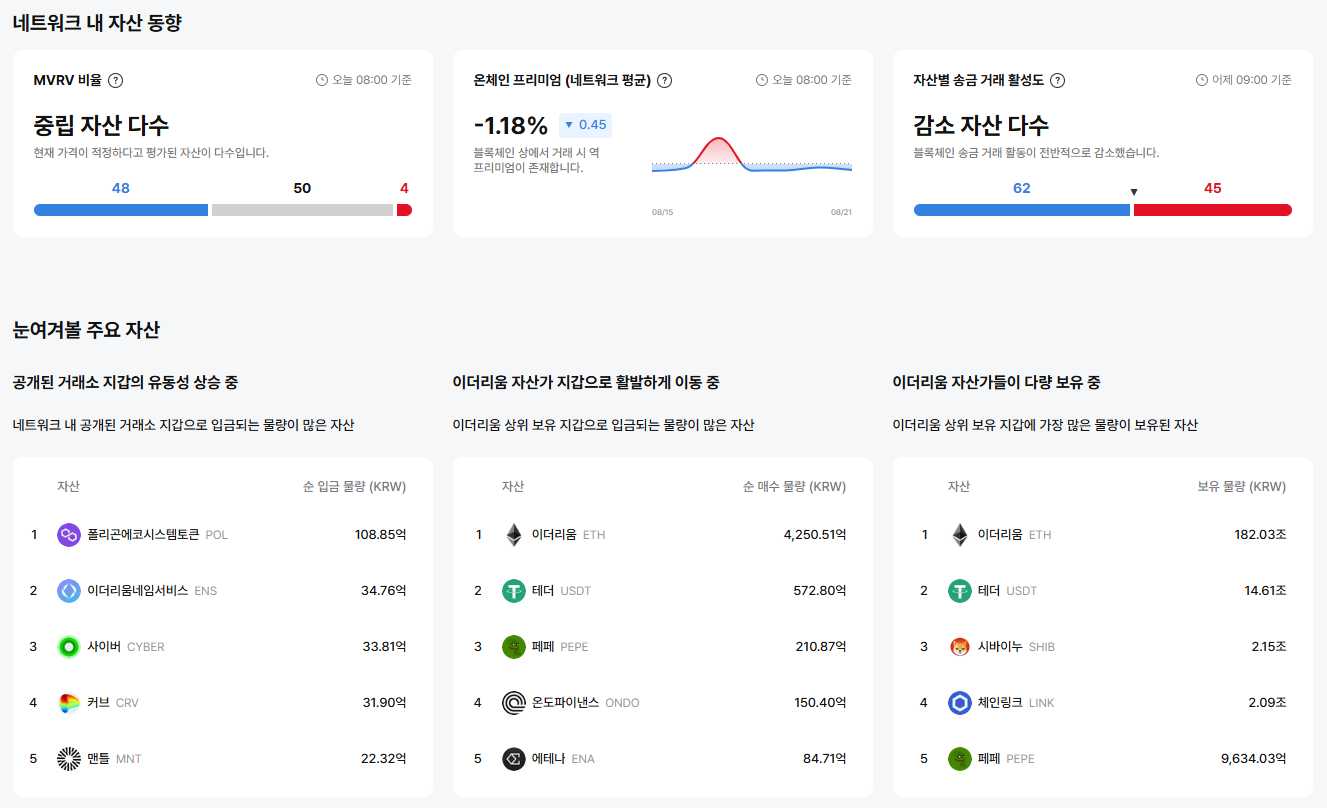Image resolution: width=1327 pixels, height=808 pixels.
Task: Click the 커브 CRV coin icon
Action: click(69, 703)
